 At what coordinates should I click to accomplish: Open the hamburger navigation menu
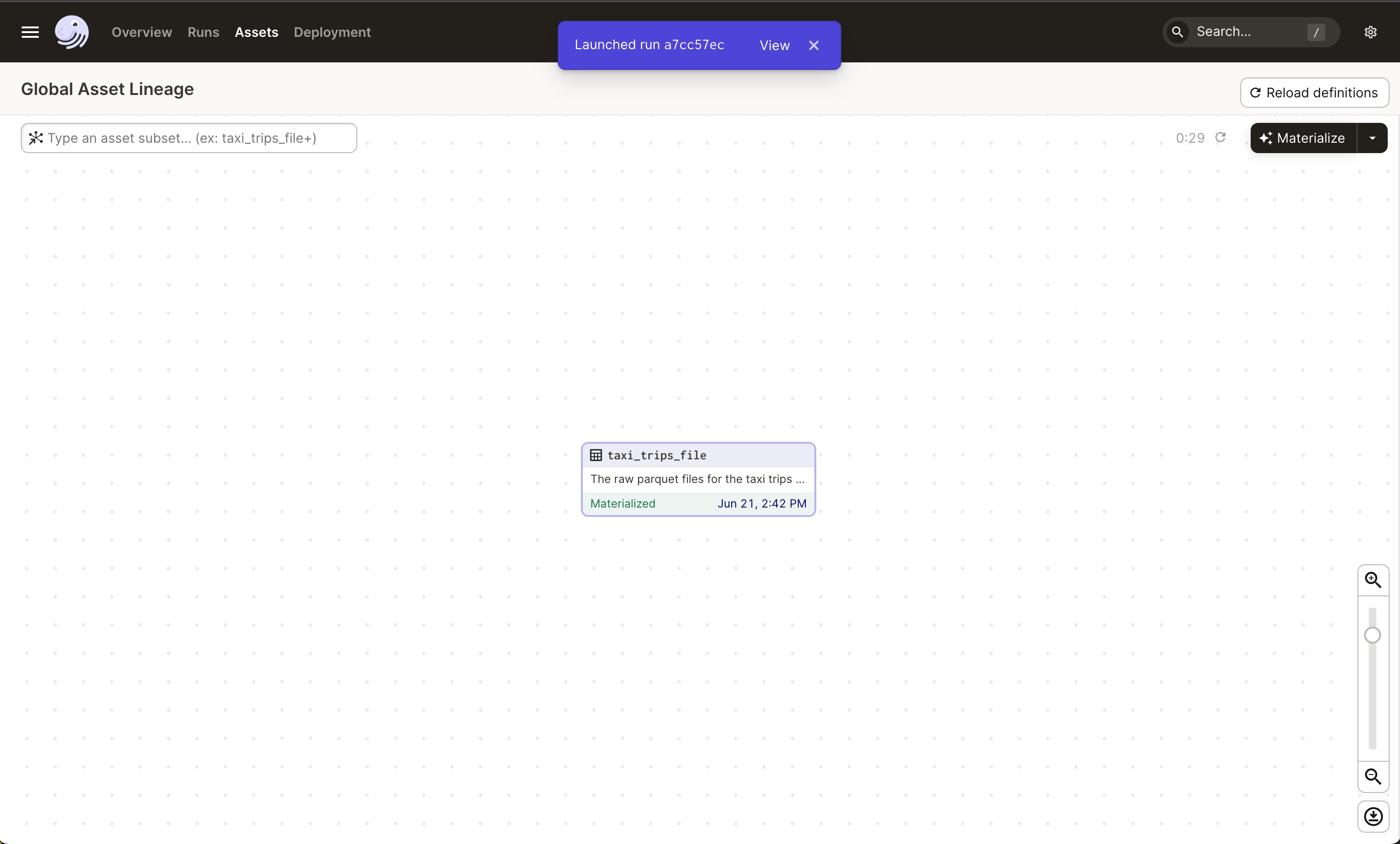pos(30,33)
